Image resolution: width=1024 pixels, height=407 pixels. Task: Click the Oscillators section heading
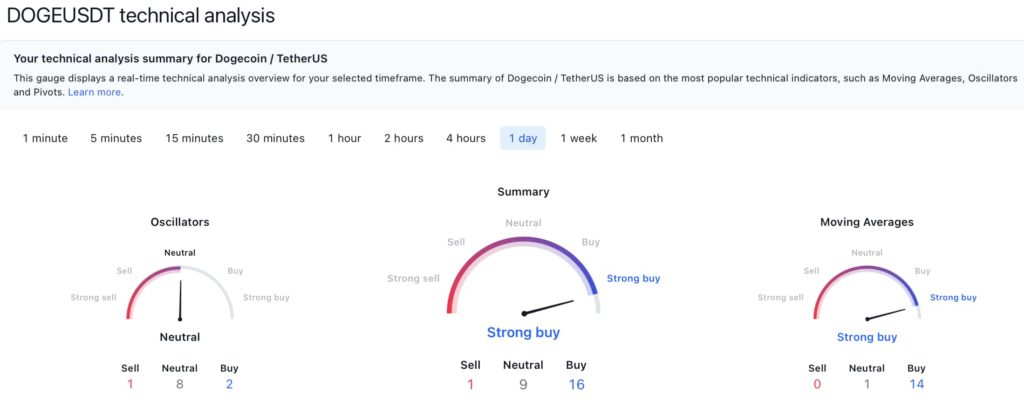[180, 222]
